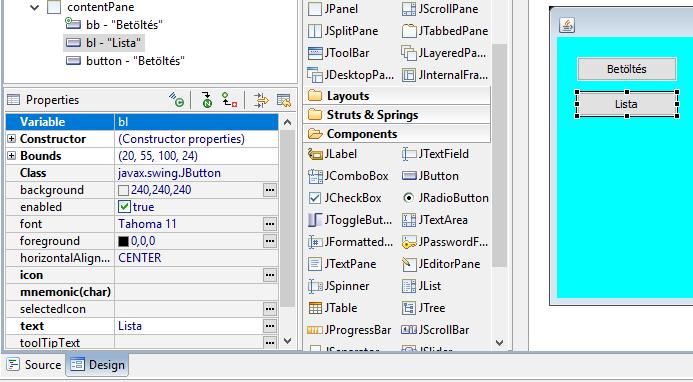Open the text property ellipsis button

pyautogui.click(x=270, y=326)
